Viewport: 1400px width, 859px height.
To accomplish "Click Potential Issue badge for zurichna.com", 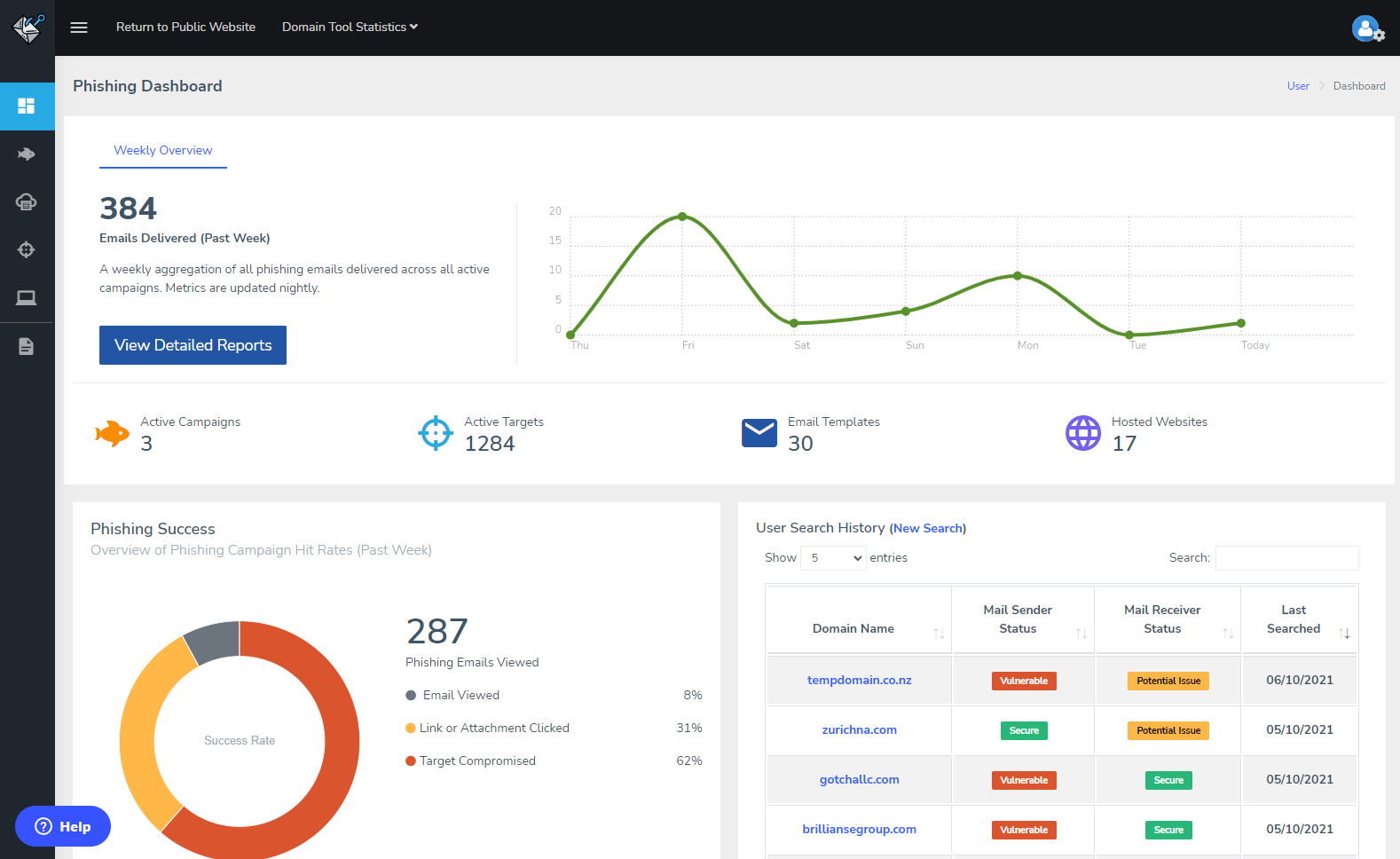I will click(x=1168, y=730).
